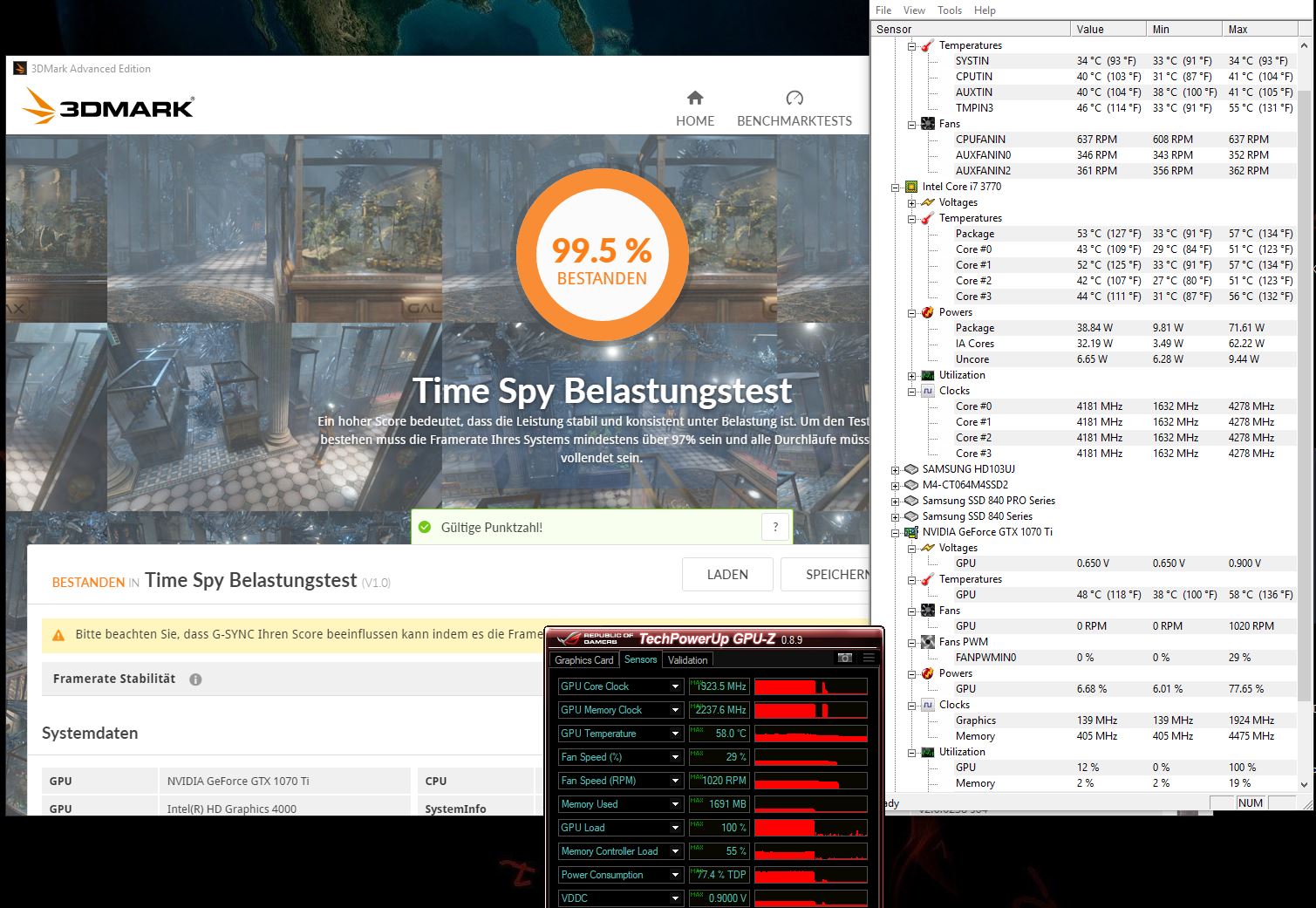This screenshot has height=908, width=1316.
Task: Click the Samsung SSD 840 PRO Series drive icon
Action: click(911, 501)
